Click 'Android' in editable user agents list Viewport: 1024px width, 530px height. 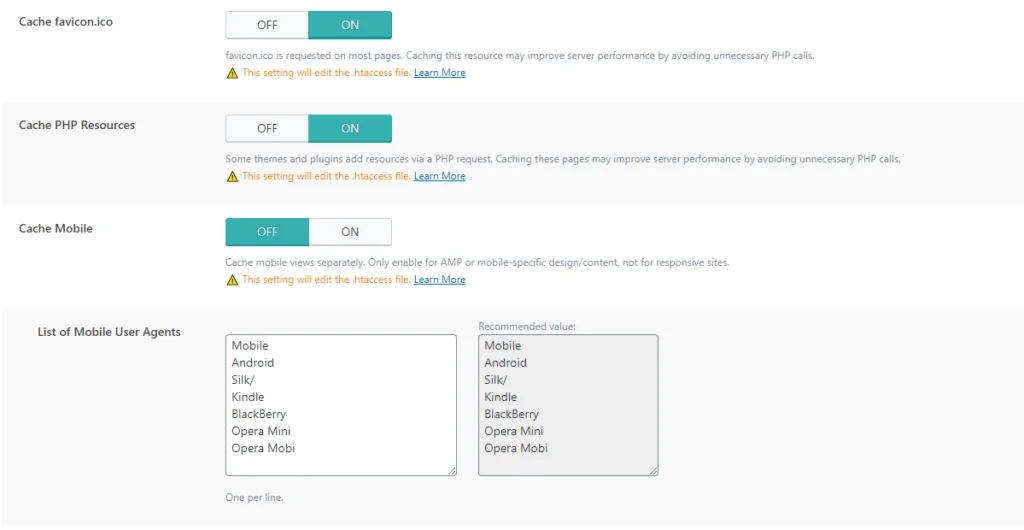(253, 363)
